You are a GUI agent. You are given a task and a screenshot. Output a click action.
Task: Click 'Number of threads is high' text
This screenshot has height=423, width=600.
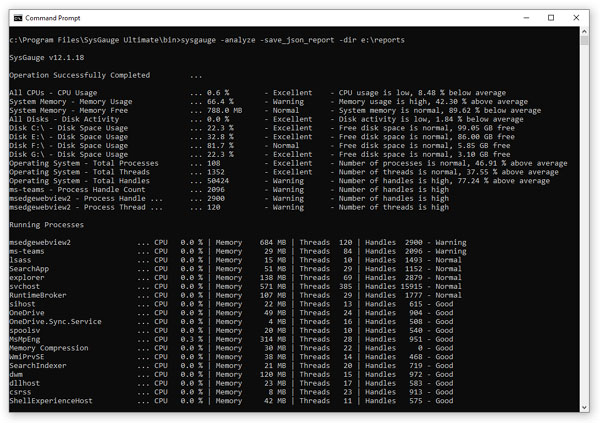[394, 207]
